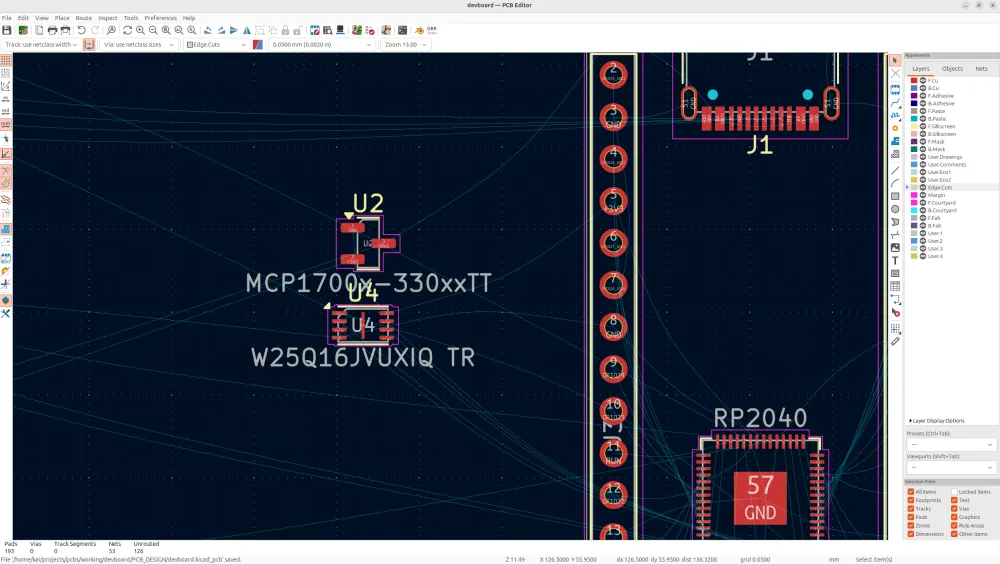Open the scripting console icon
1000x564 pixels.
point(402,31)
